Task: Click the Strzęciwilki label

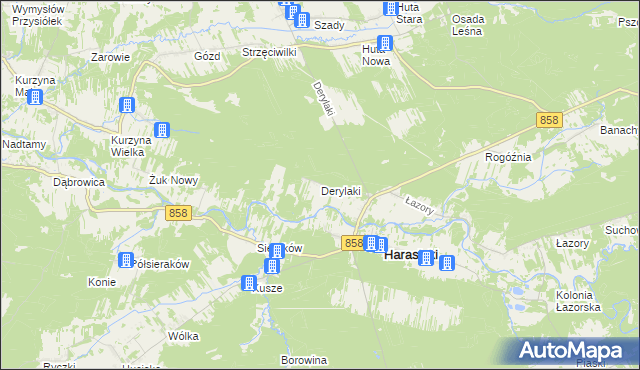Action: click(269, 53)
